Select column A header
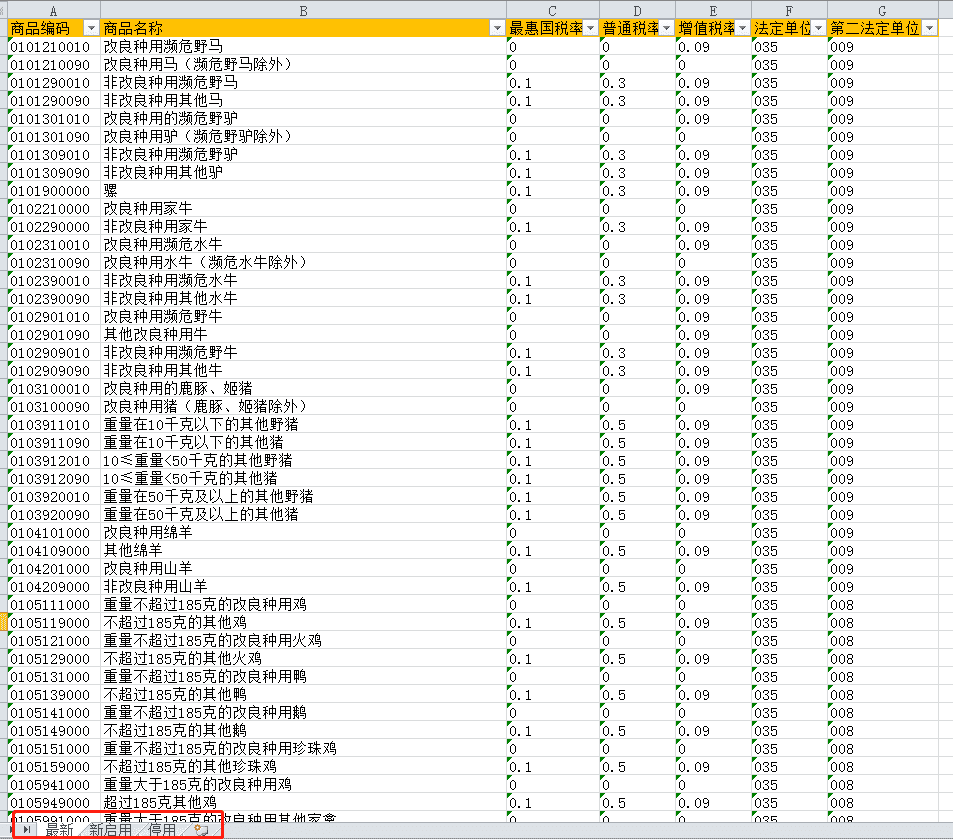This screenshot has height=840, width=953. (53, 9)
